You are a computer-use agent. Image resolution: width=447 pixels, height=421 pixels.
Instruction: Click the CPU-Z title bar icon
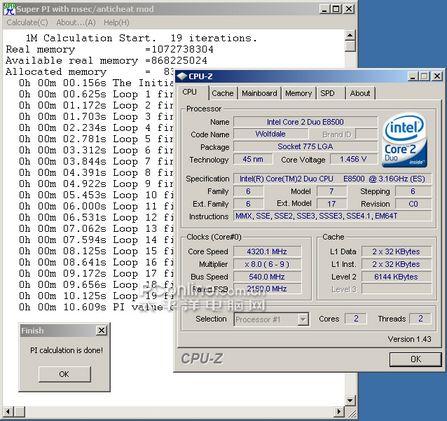pos(182,76)
